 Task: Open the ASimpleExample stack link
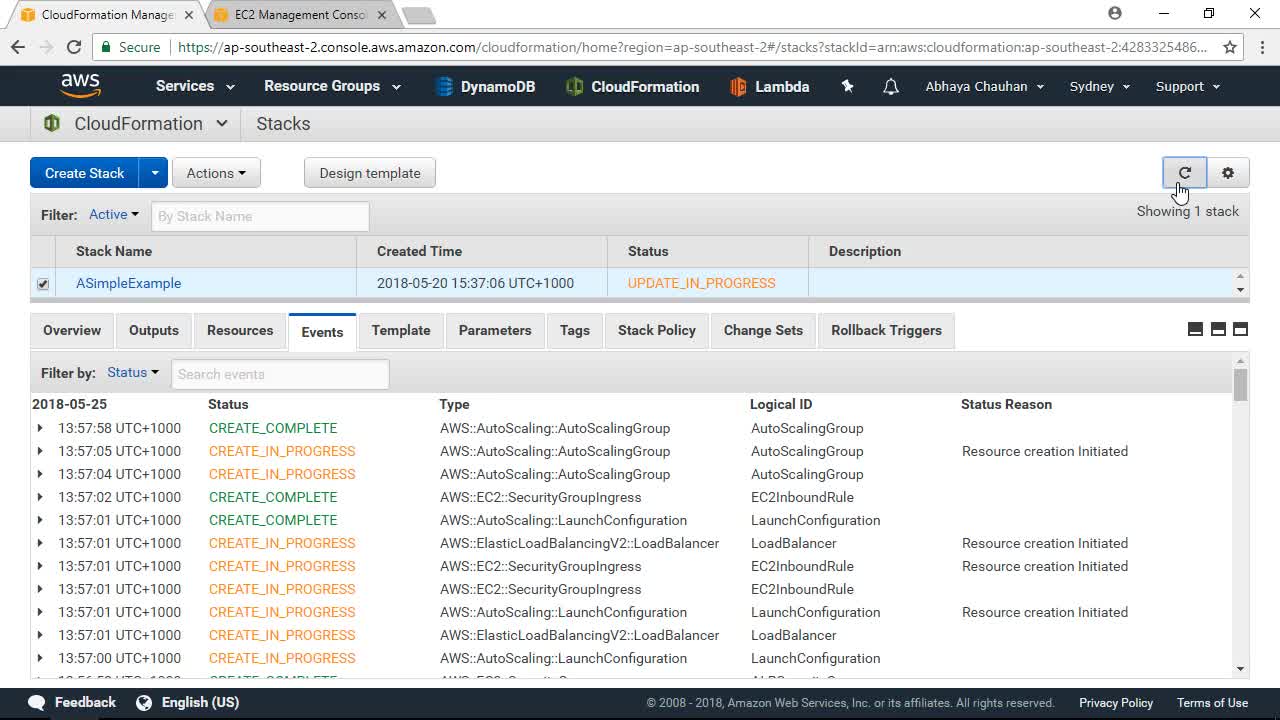point(129,283)
